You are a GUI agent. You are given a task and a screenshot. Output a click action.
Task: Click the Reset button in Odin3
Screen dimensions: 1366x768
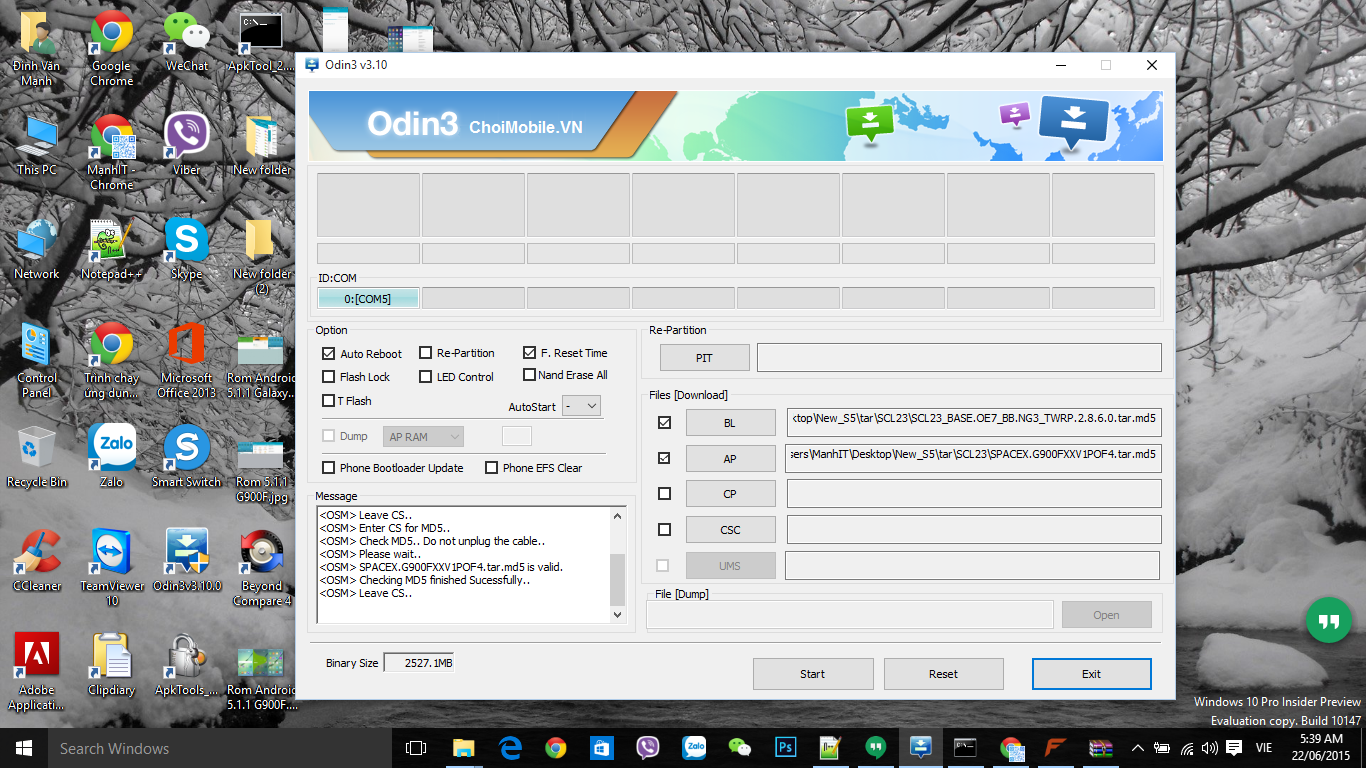[943, 674]
